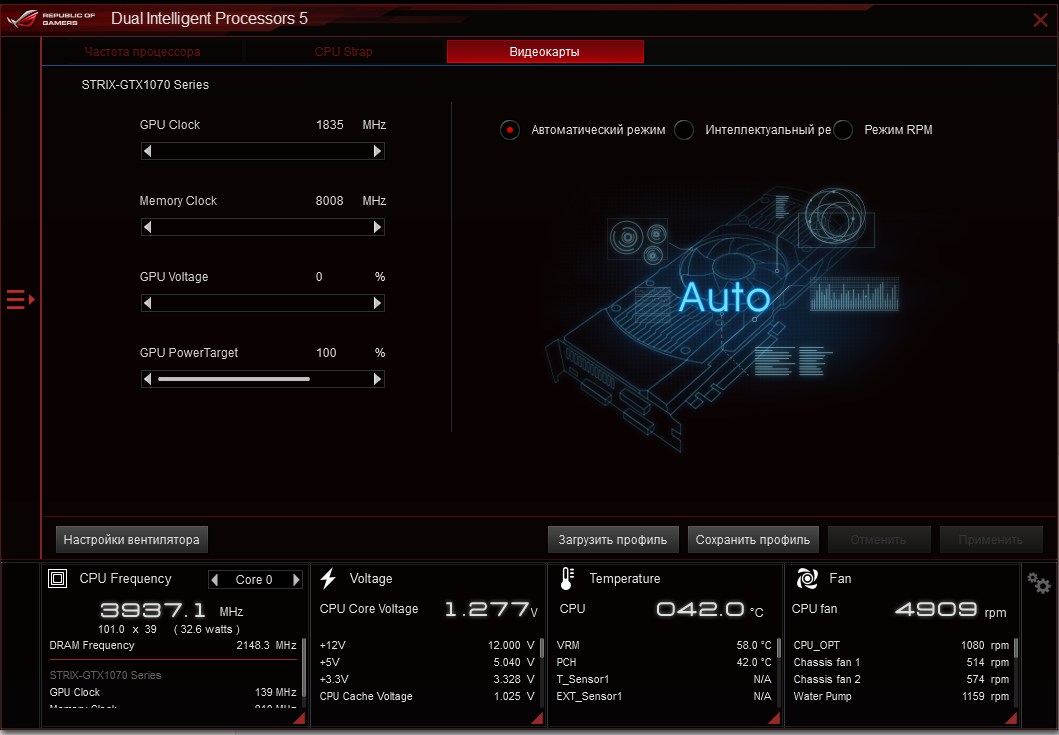Click the Memory Clock slider track
Viewport: 1059px width, 735px height.
click(x=263, y=227)
